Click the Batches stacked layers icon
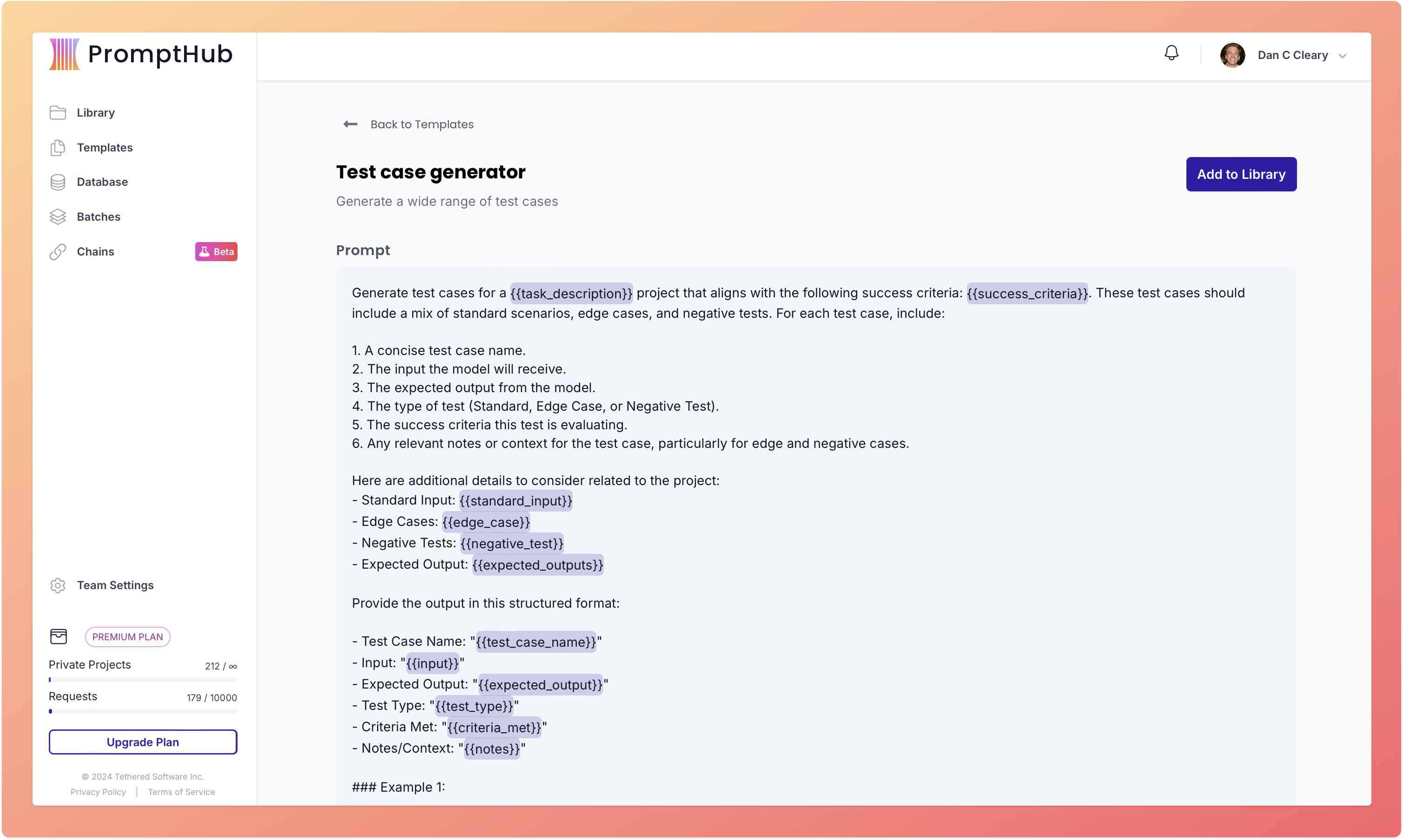 tap(58, 217)
